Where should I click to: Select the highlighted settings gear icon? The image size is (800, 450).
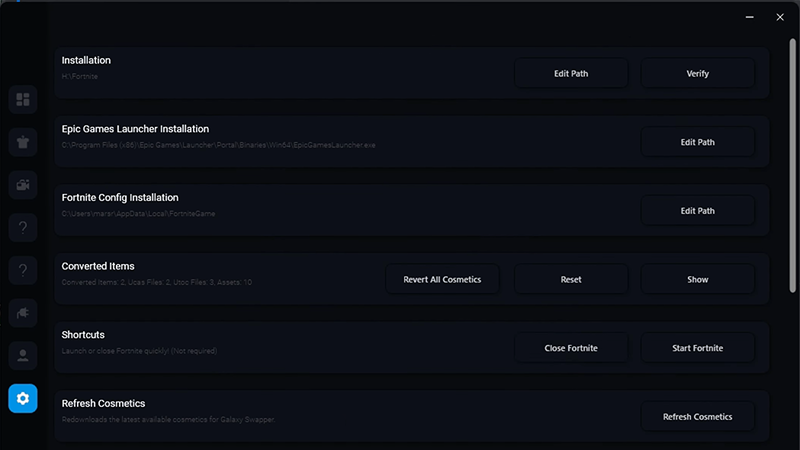(22, 398)
